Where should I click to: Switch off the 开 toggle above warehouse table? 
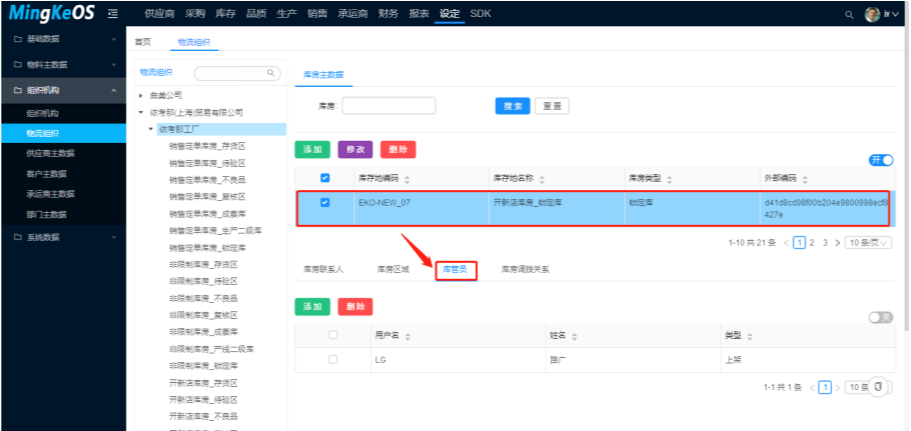(x=881, y=160)
